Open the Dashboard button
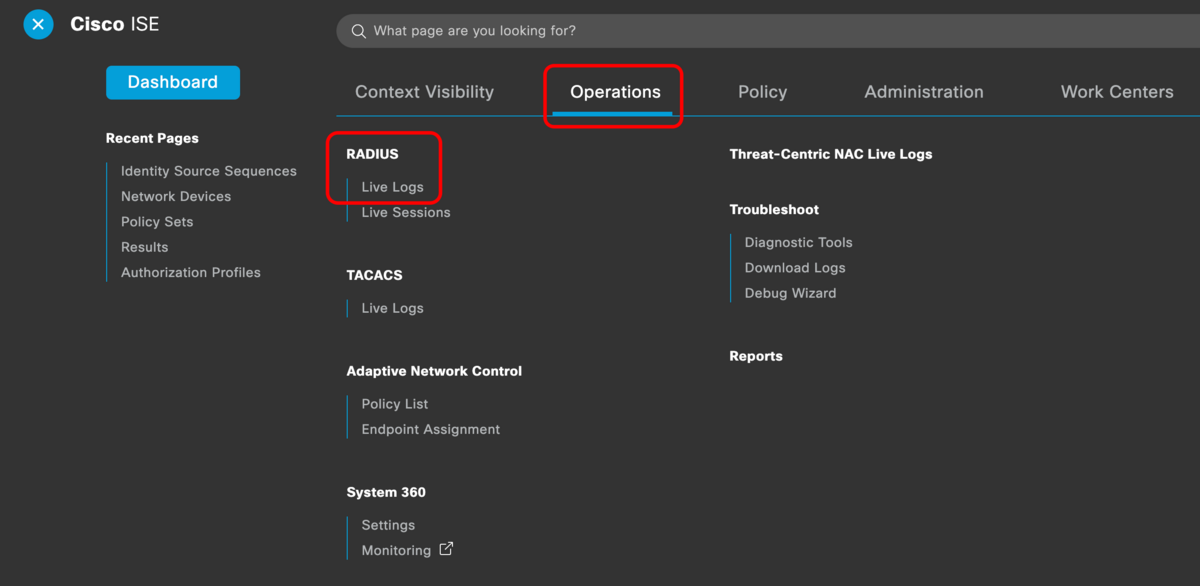 point(173,82)
